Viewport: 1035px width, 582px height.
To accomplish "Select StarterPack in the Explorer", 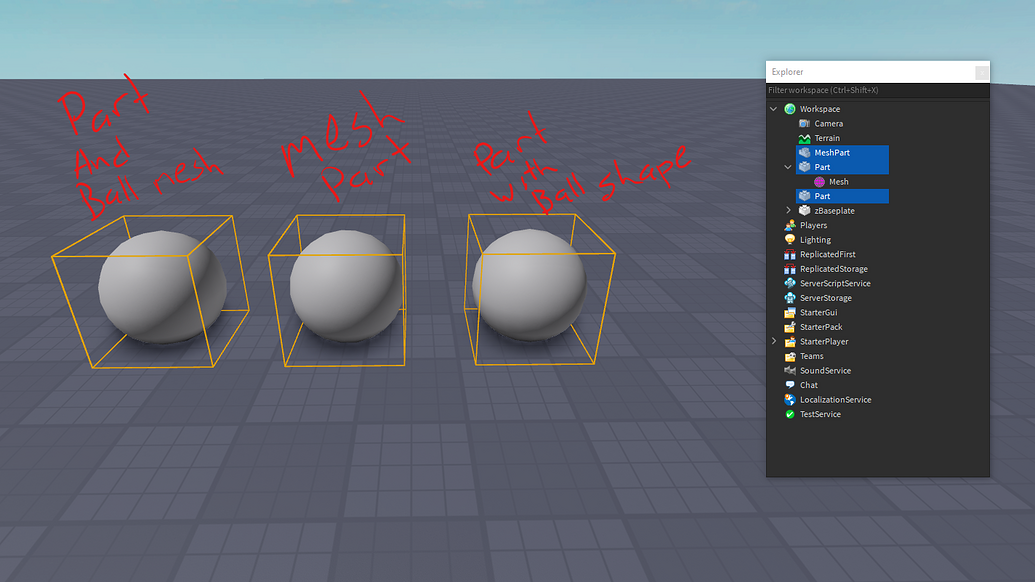I will click(820, 326).
